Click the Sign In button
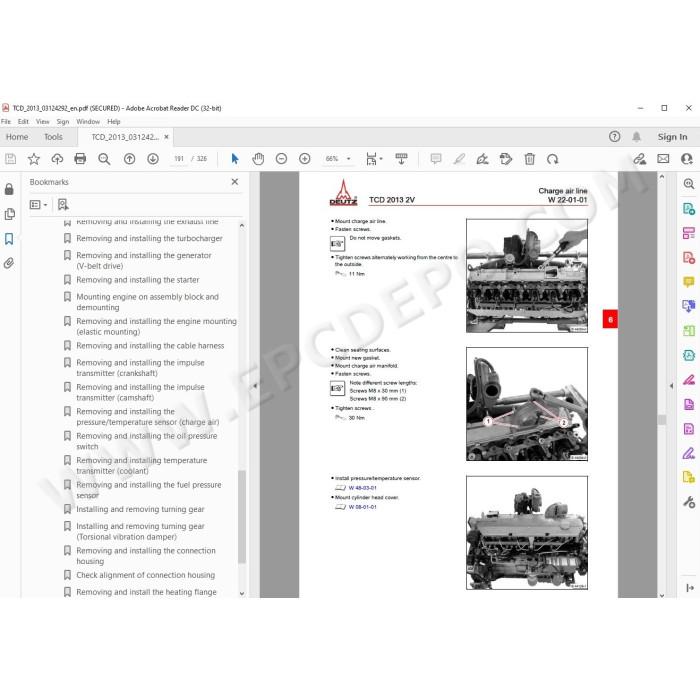The image size is (700, 700). coord(672,137)
